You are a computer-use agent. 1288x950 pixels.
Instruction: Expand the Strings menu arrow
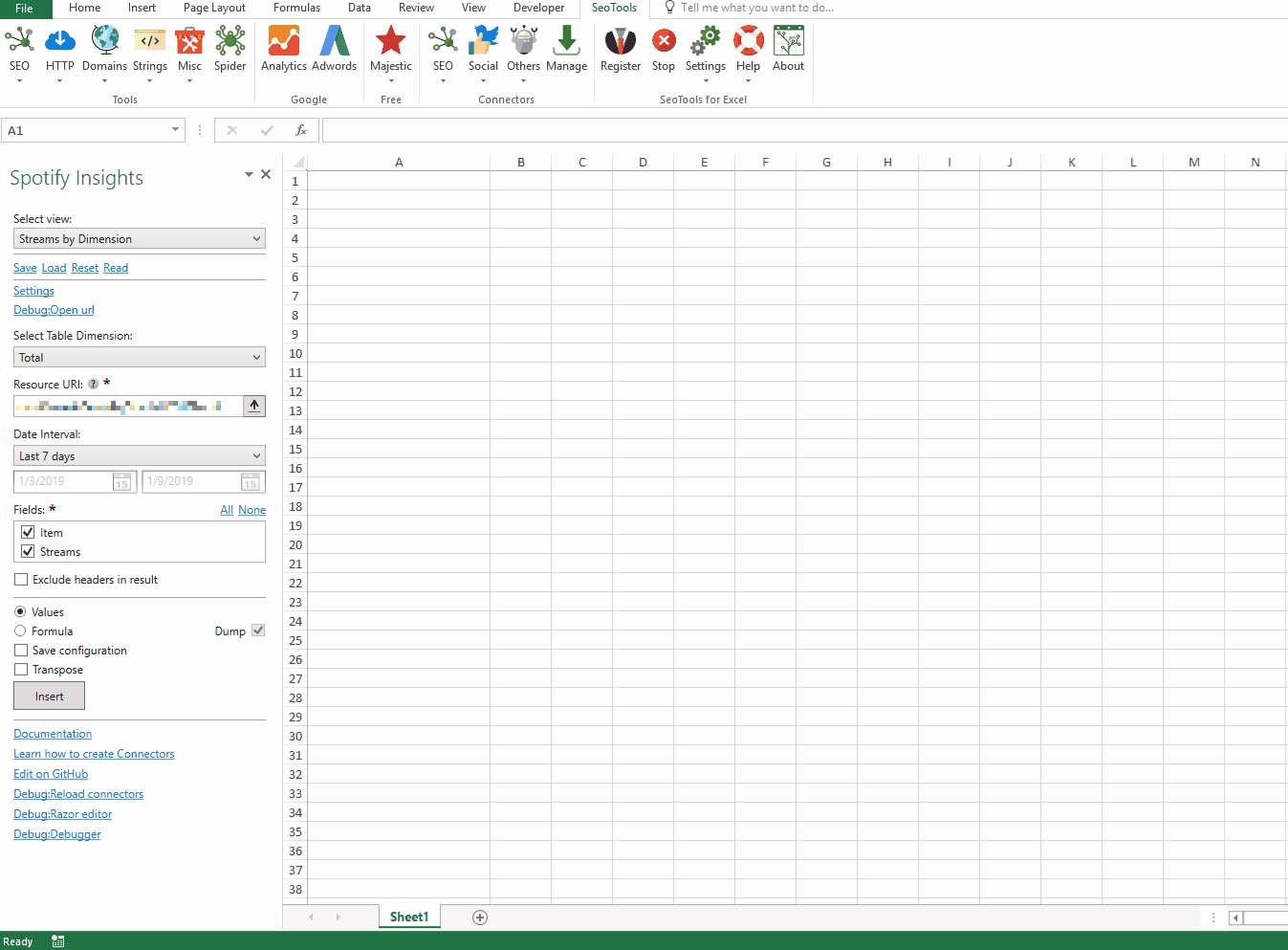click(149, 80)
